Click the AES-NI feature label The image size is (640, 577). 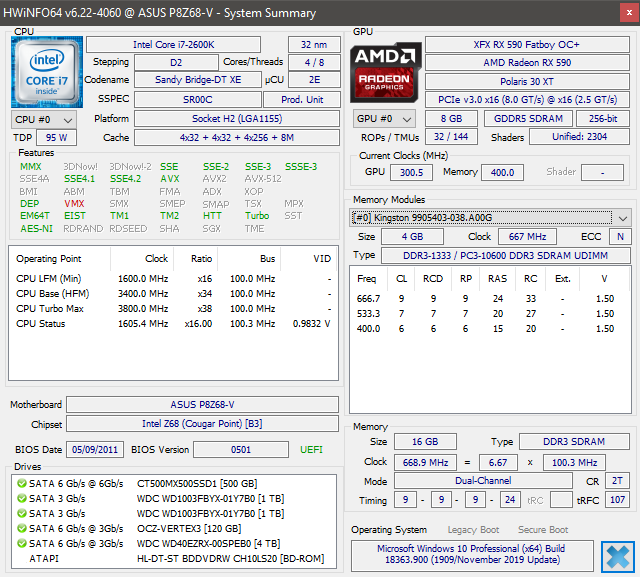pyautogui.click(x=37, y=229)
